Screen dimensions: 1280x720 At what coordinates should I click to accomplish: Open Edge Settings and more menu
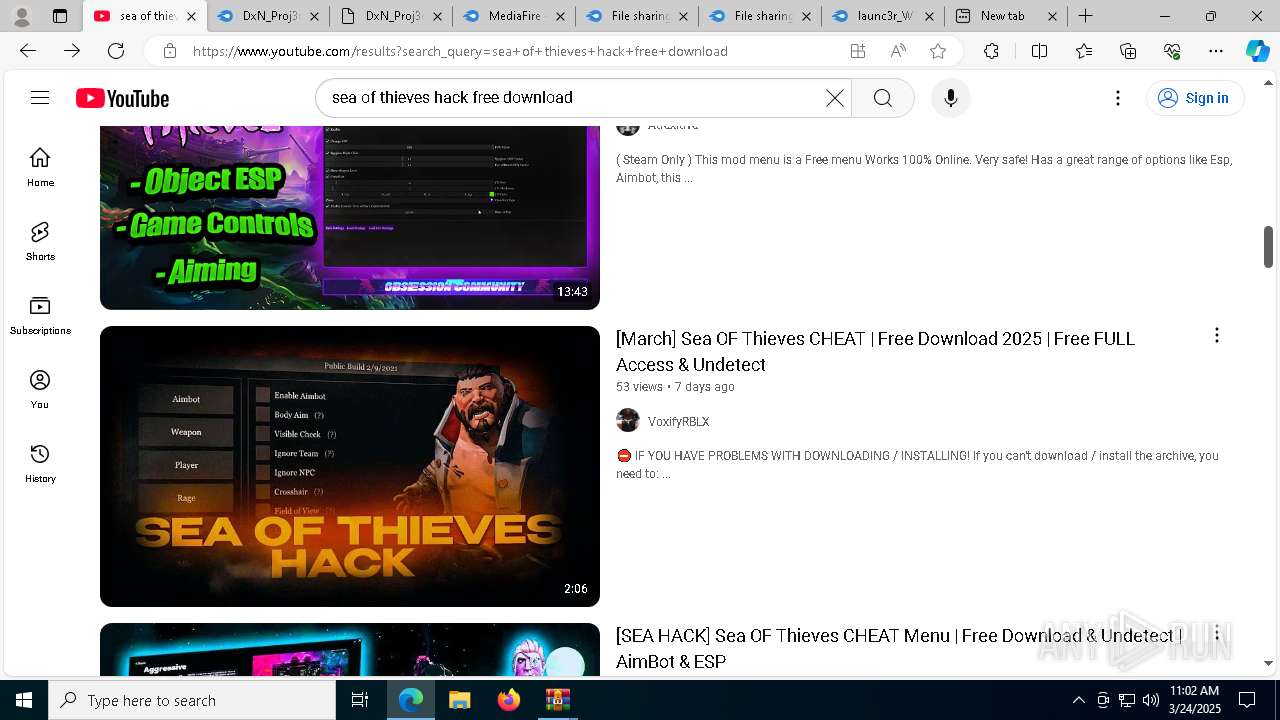[x=1216, y=51]
